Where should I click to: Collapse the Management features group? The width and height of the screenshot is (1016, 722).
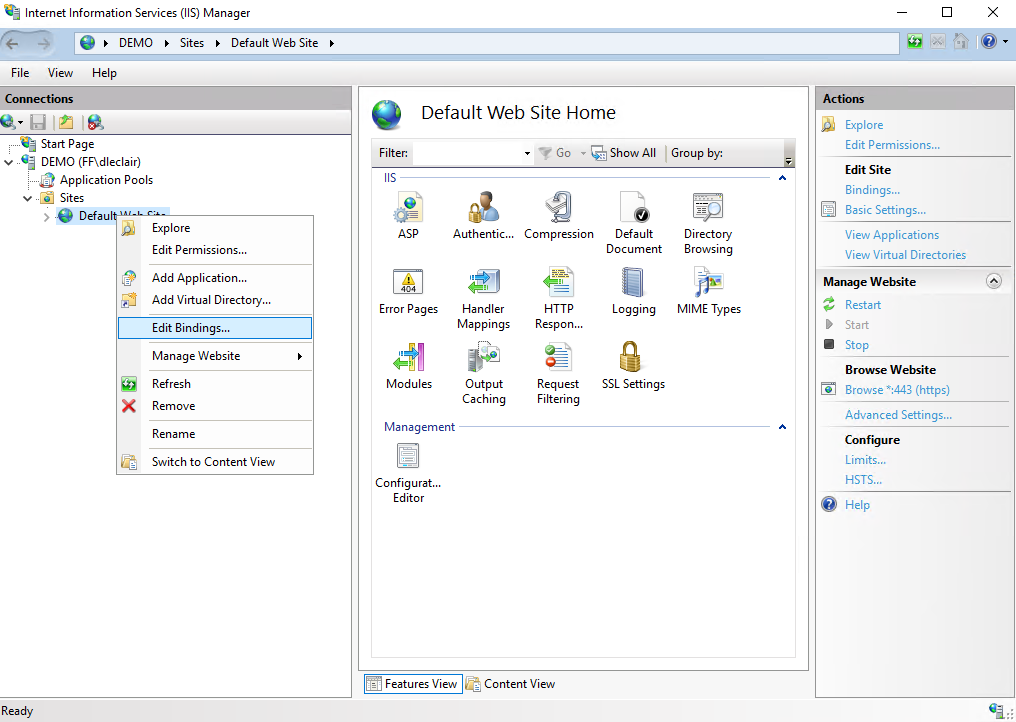[x=782, y=427]
